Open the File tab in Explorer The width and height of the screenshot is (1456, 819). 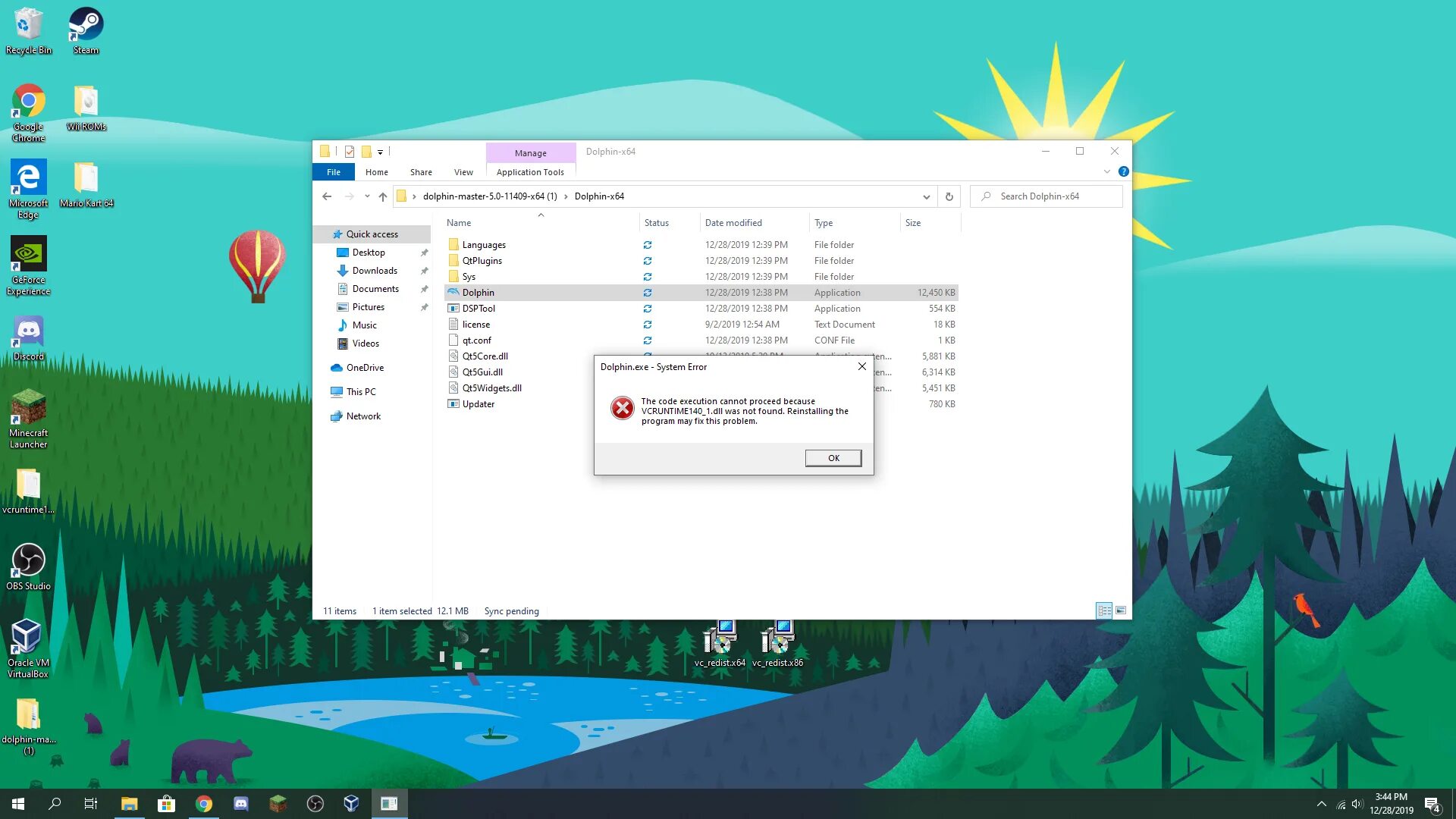point(334,172)
